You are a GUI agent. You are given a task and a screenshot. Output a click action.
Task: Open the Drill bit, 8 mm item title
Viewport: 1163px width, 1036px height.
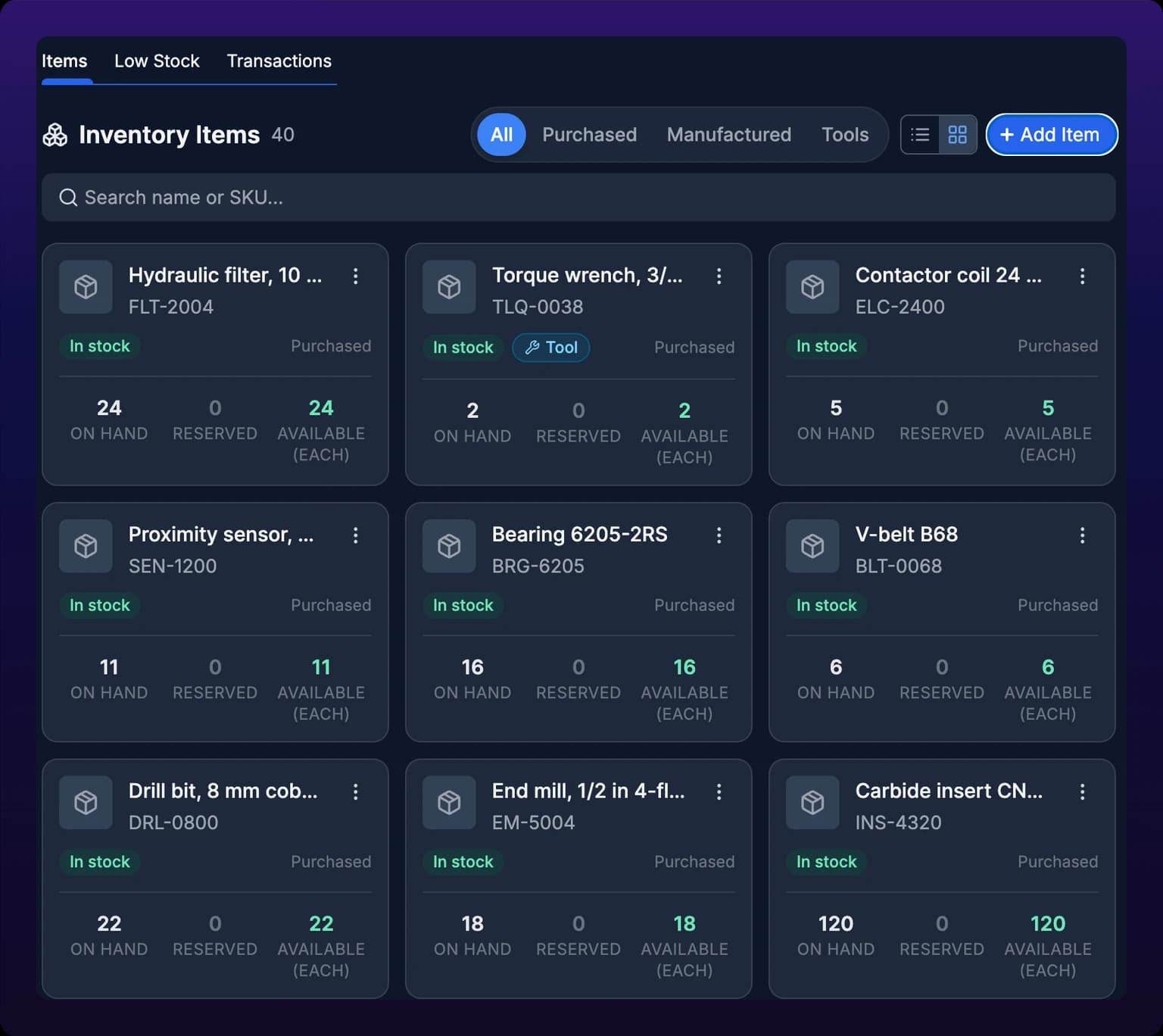click(223, 791)
